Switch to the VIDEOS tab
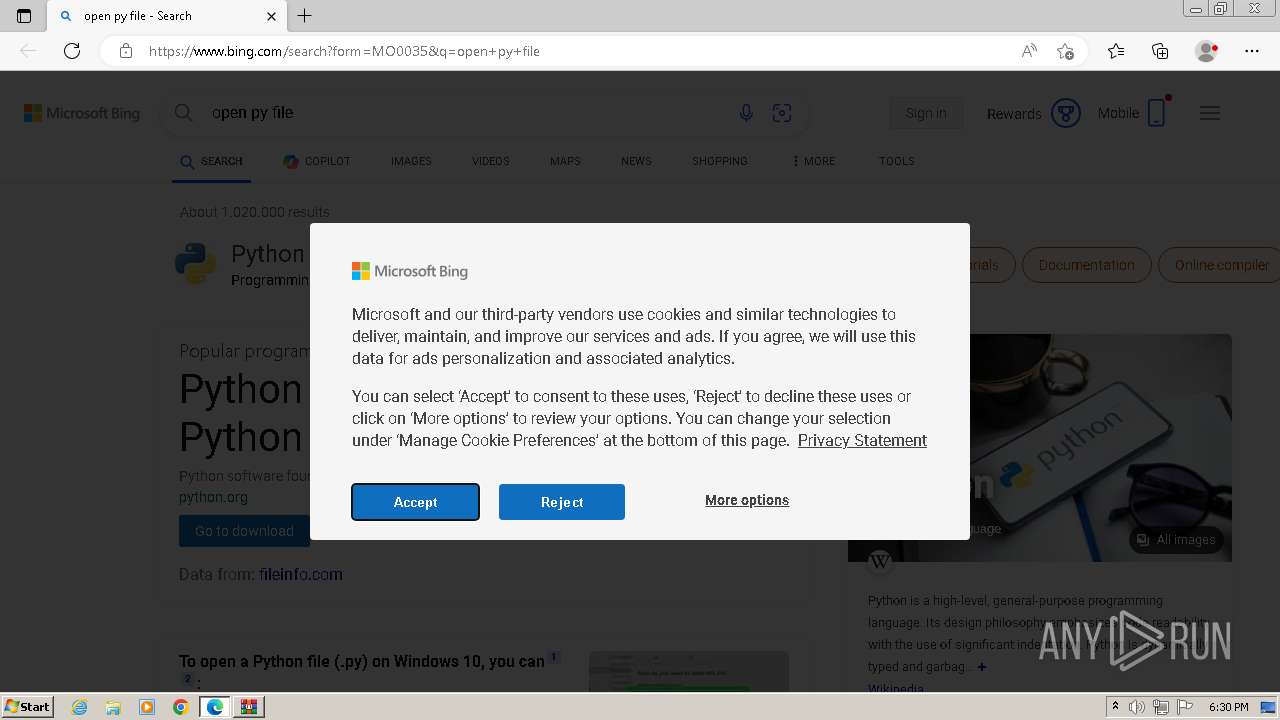1280x720 pixels. point(490,161)
